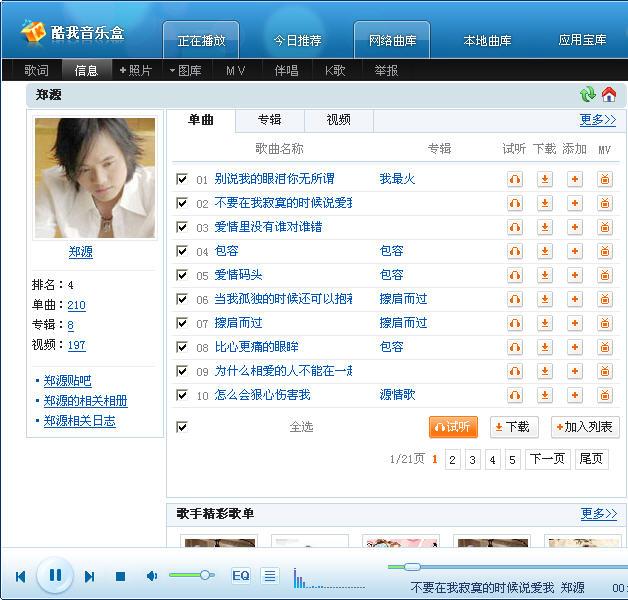628x600 pixels.
Task: Show playlist via the list icon
Action: [269, 576]
